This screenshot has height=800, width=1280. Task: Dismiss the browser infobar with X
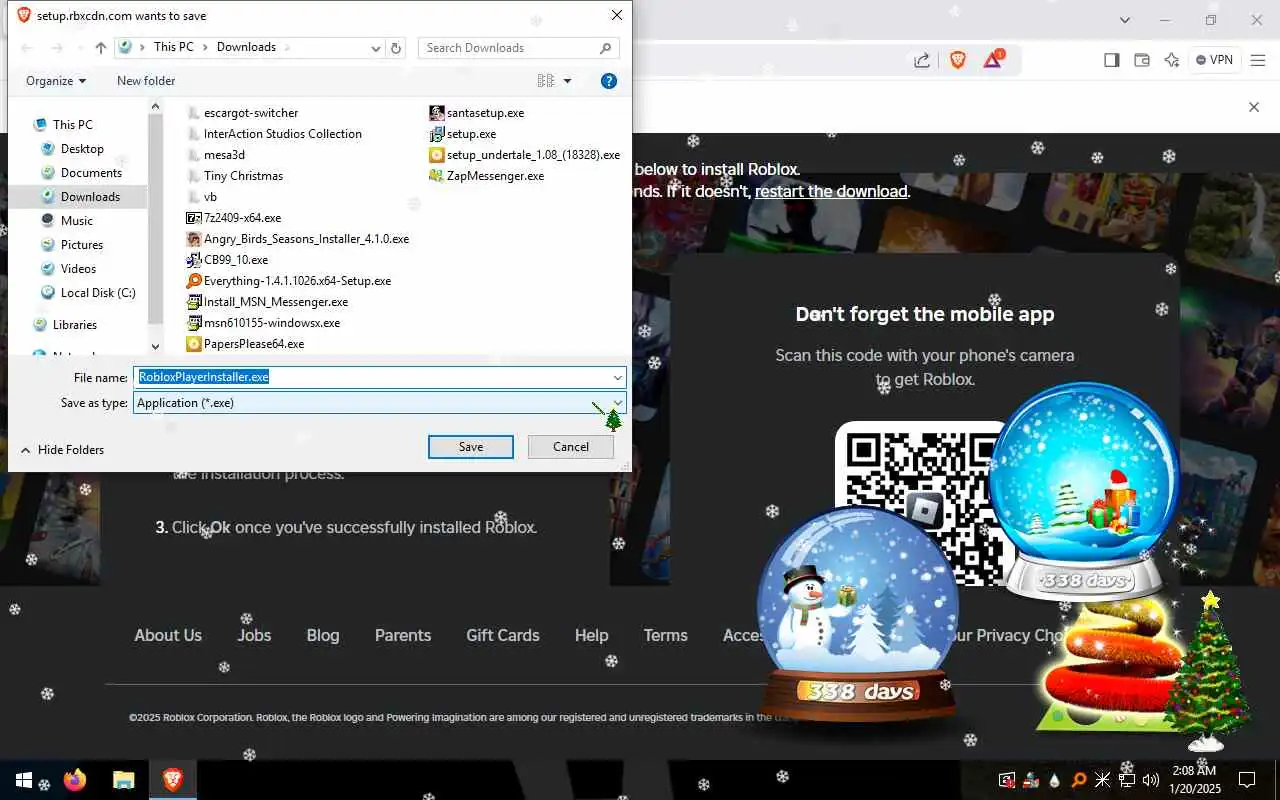tap(1254, 107)
